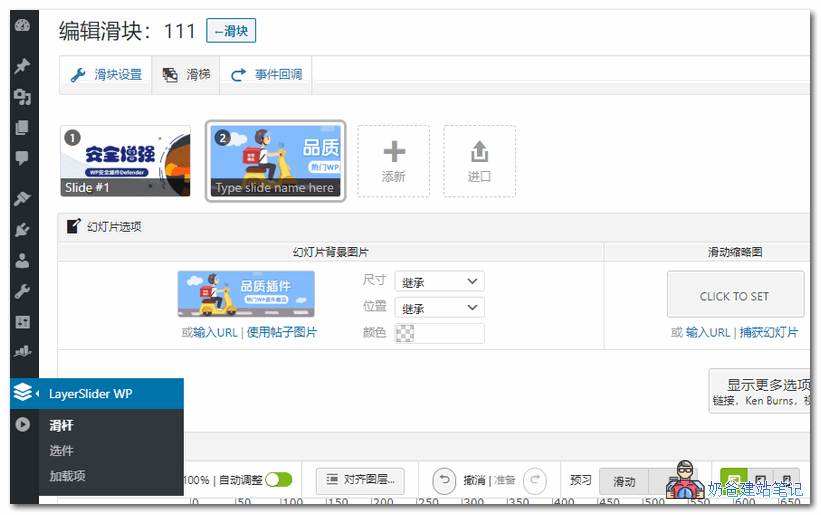821x515 pixels.
Task: Switch to the 滑块设置 tab
Action: (105, 75)
